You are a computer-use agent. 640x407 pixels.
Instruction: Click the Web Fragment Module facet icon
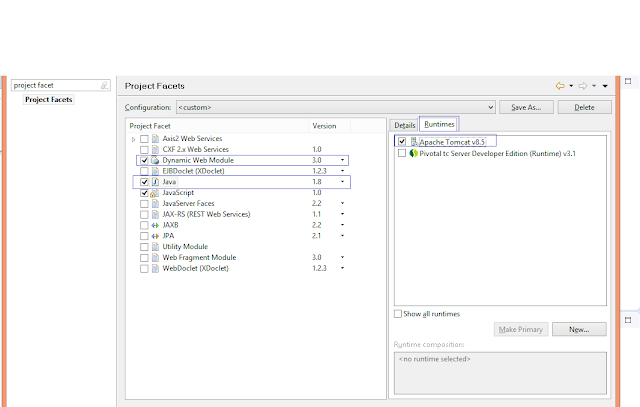pos(155,258)
